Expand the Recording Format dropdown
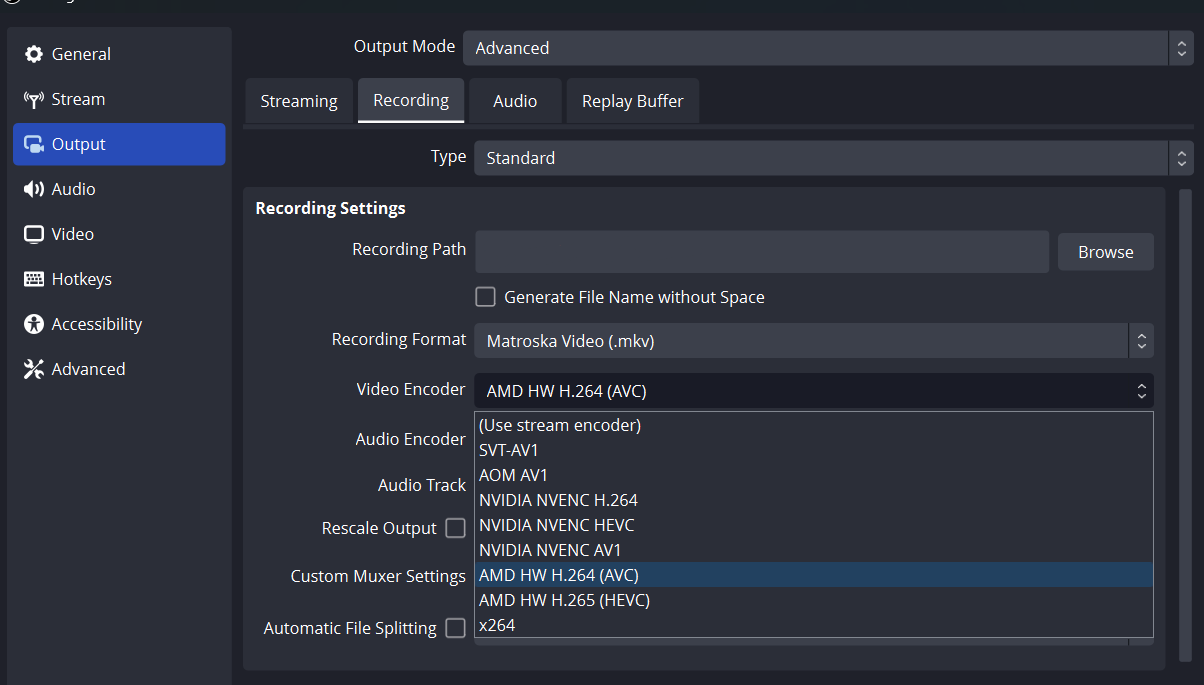This screenshot has width=1204, height=685. pyautogui.click(x=813, y=341)
